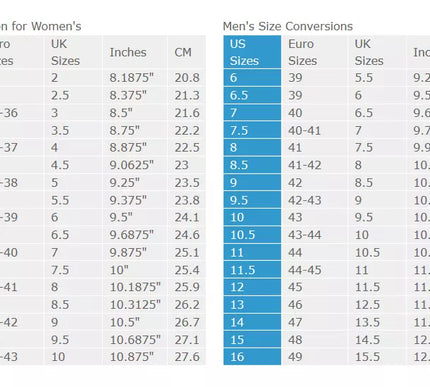Image resolution: width=430 pixels, height=387 pixels.
Task: Click the 20.8 CM cell
Action: 187,78
